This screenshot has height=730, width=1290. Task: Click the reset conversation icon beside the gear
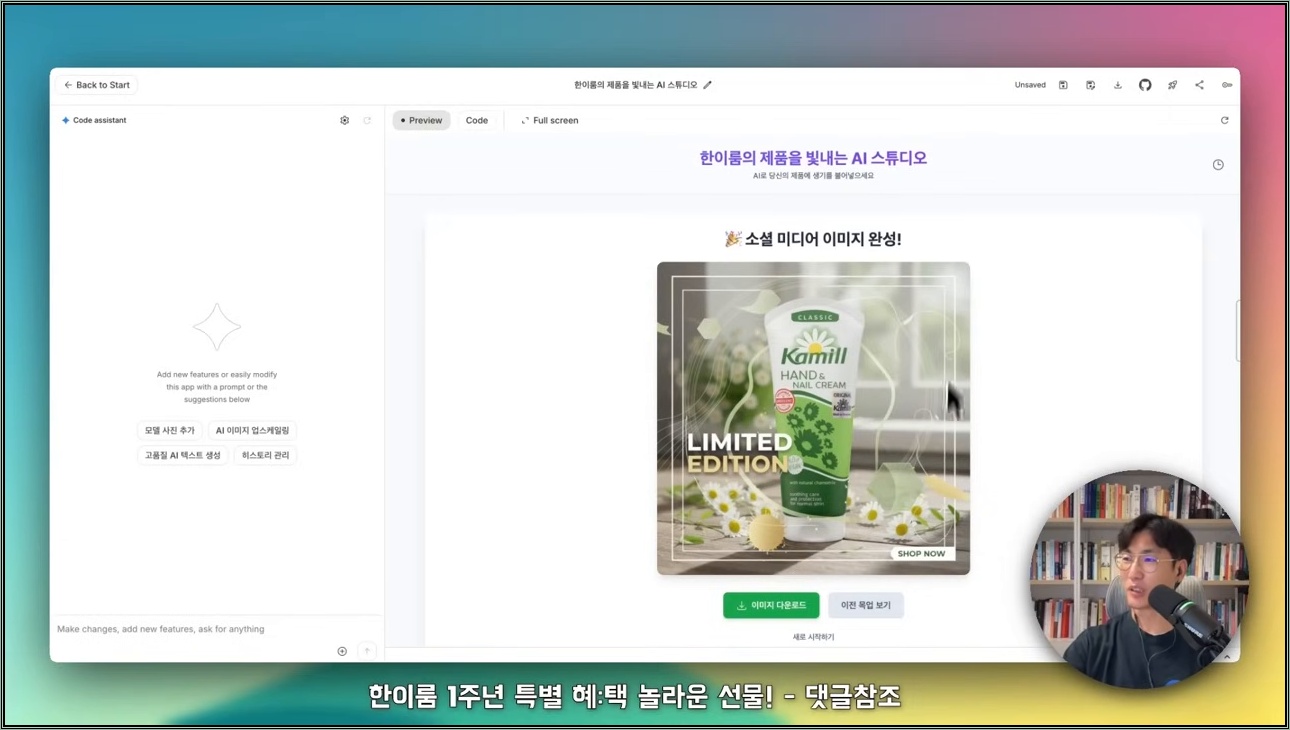click(367, 120)
